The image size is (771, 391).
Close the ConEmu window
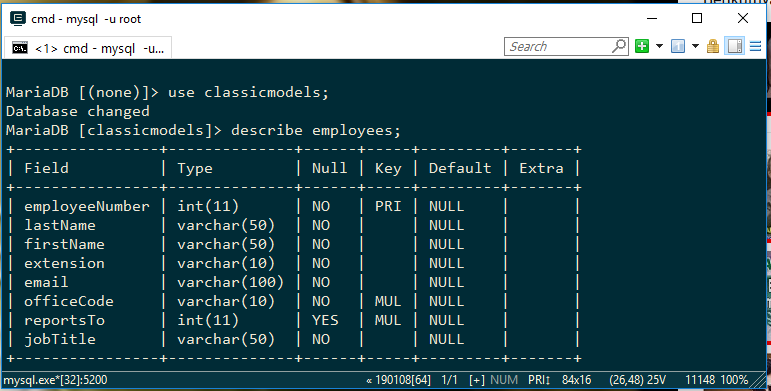[x=743, y=19]
